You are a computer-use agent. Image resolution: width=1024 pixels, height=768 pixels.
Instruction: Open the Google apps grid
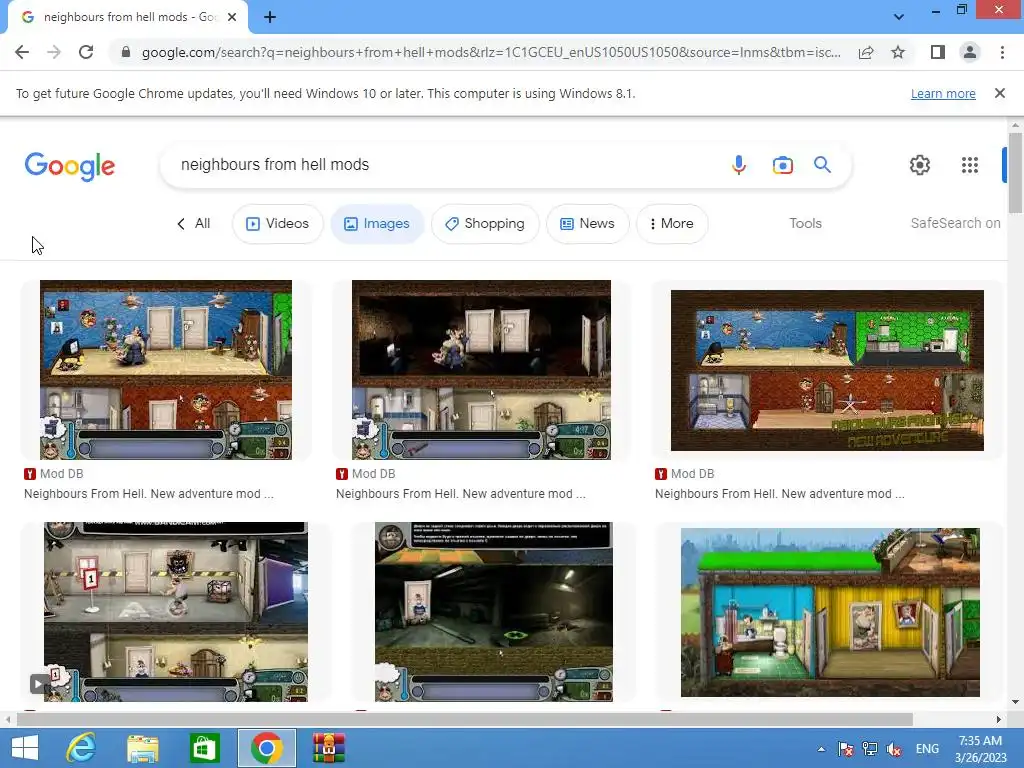[x=970, y=165]
